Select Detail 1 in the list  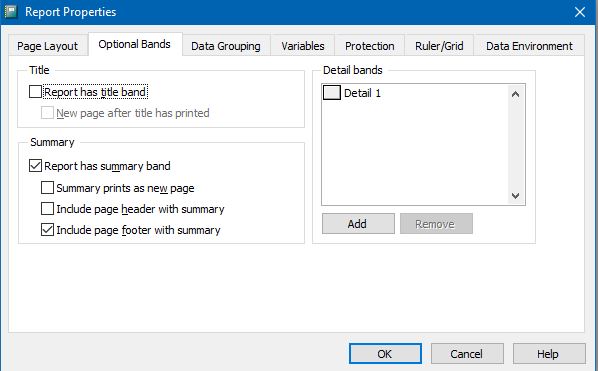coord(362,93)
